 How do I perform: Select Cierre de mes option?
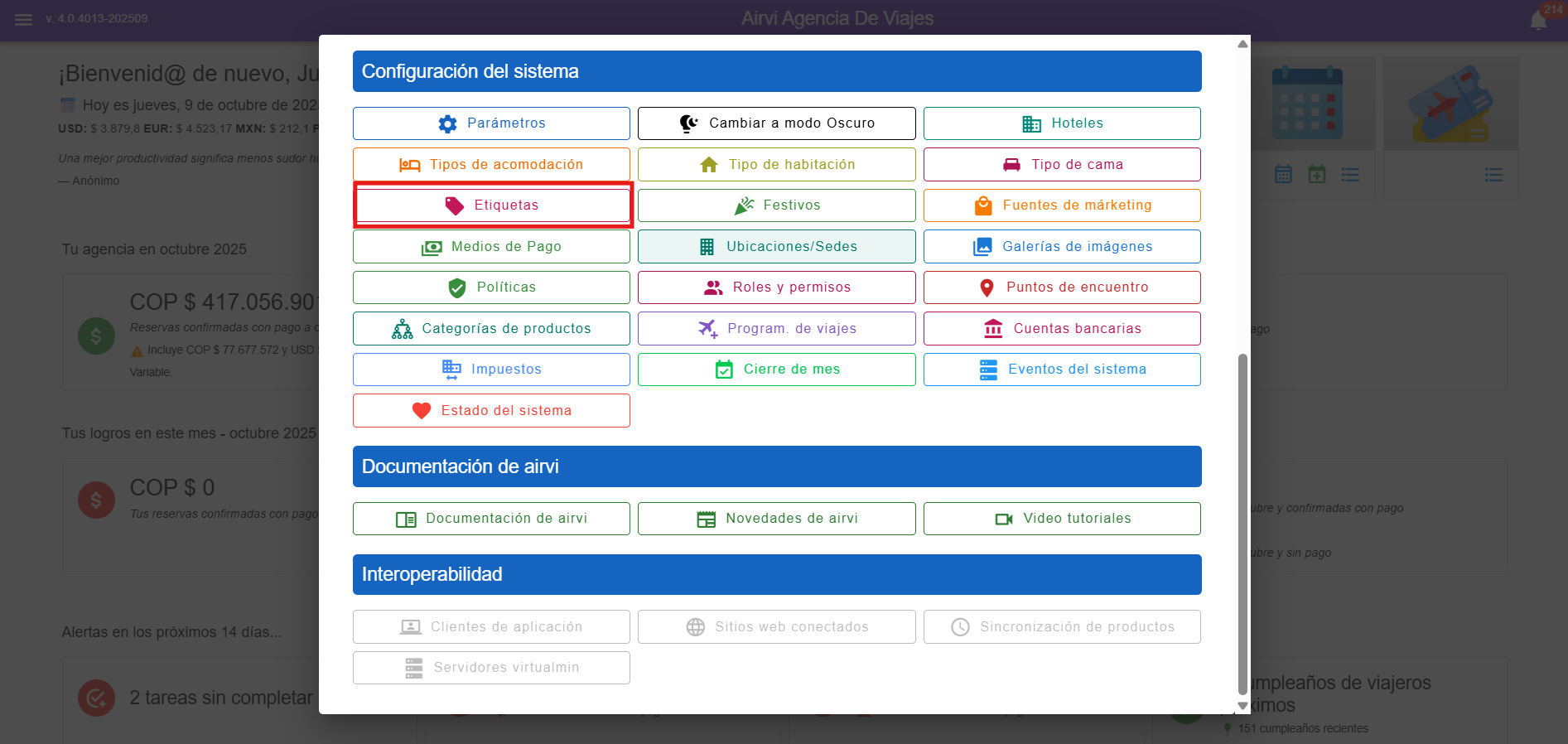[776, 370]
